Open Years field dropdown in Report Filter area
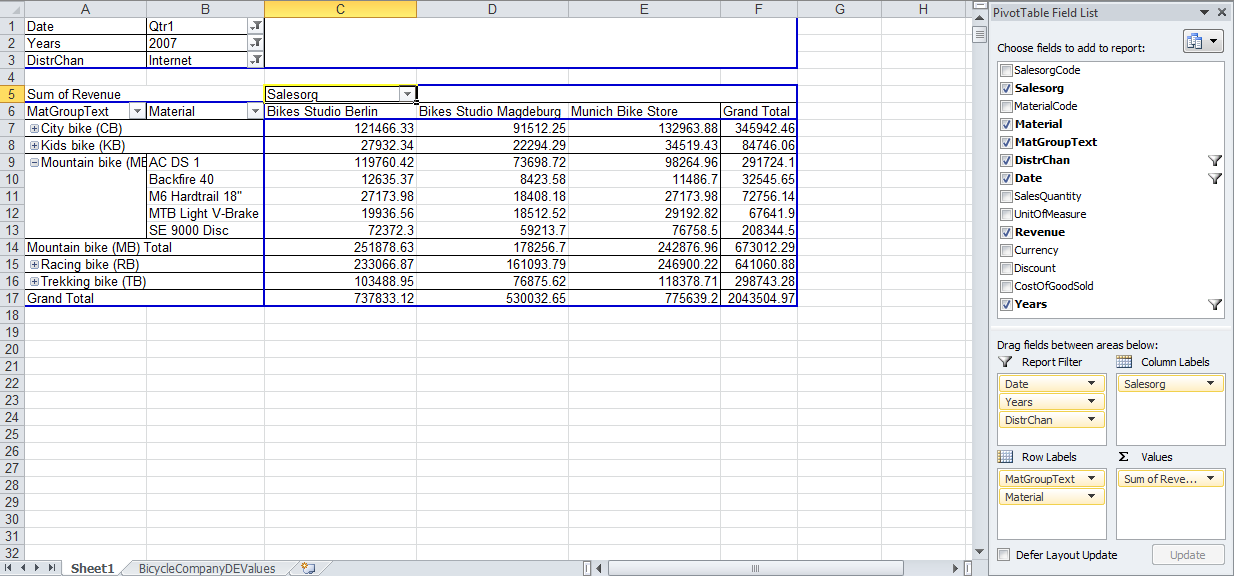 point(1093,402)
